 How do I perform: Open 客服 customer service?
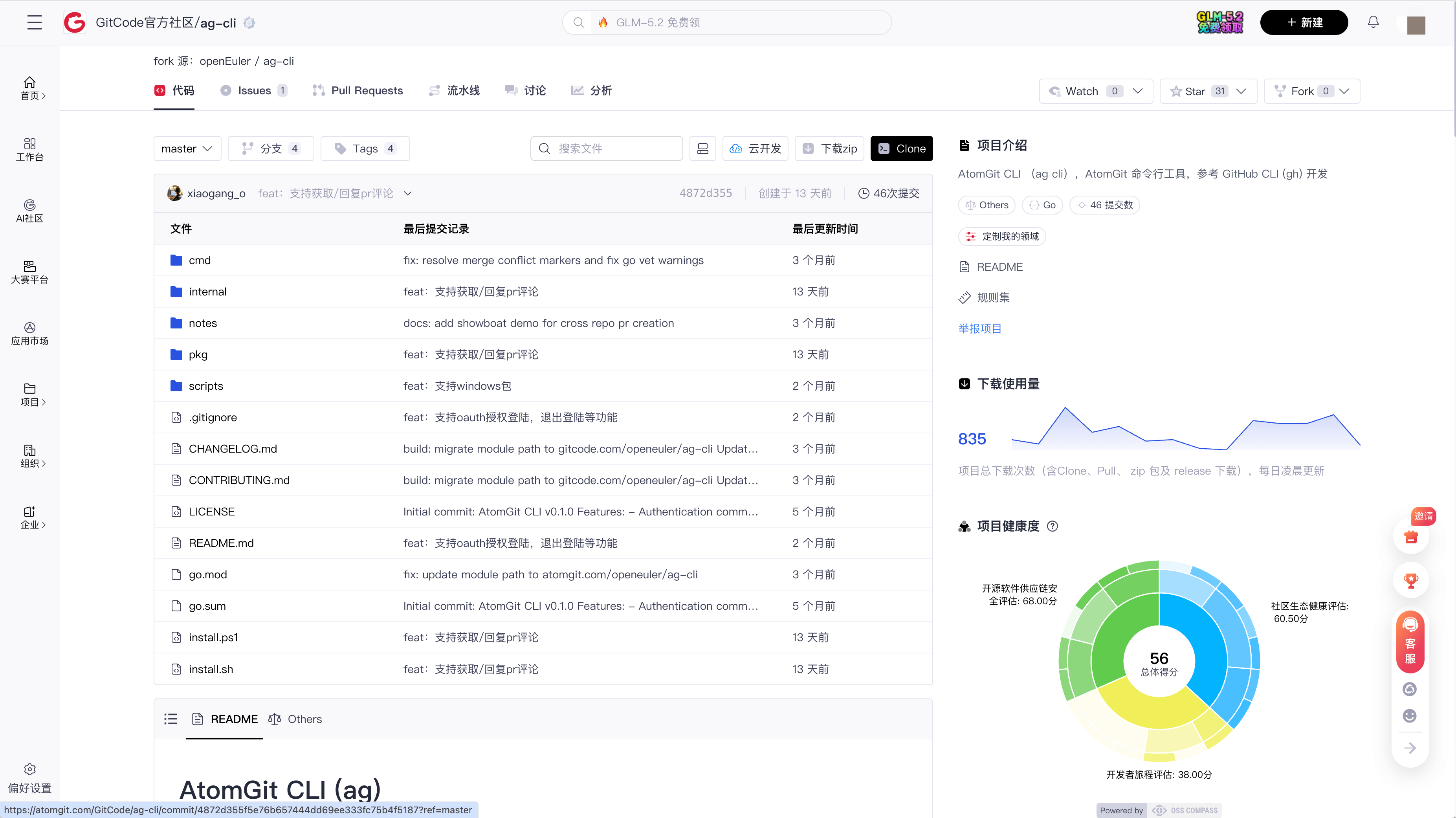1410,642
